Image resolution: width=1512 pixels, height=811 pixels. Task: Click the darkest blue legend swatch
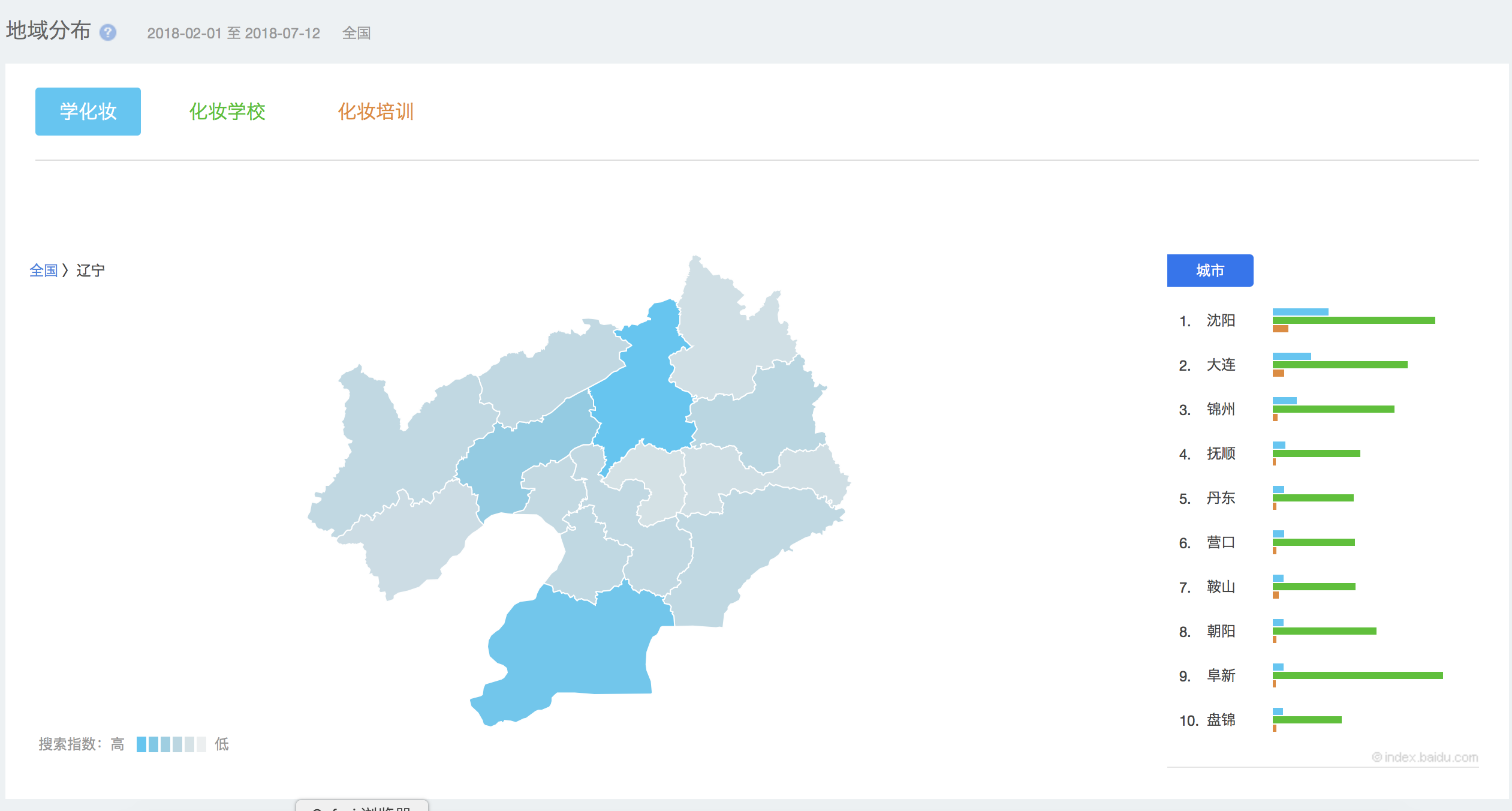[x=141, y=744]
